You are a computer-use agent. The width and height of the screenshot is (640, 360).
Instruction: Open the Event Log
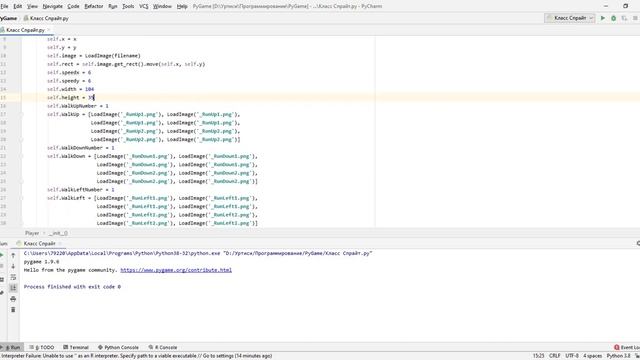627,347
